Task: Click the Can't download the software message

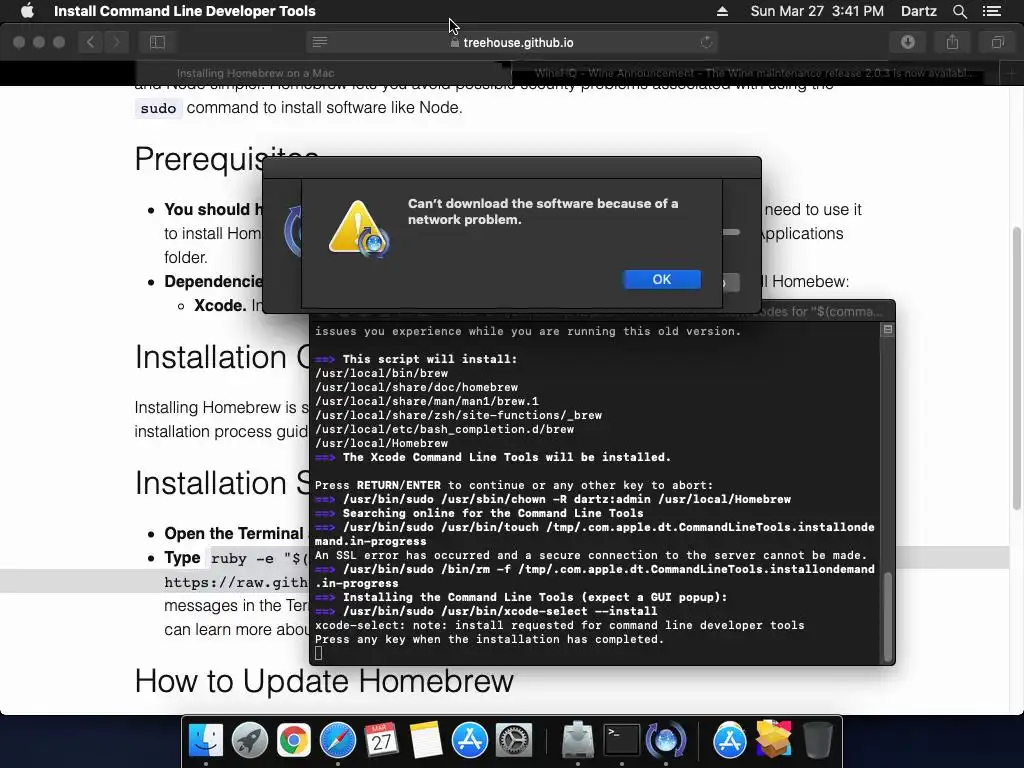Action: tap(543, 212)
